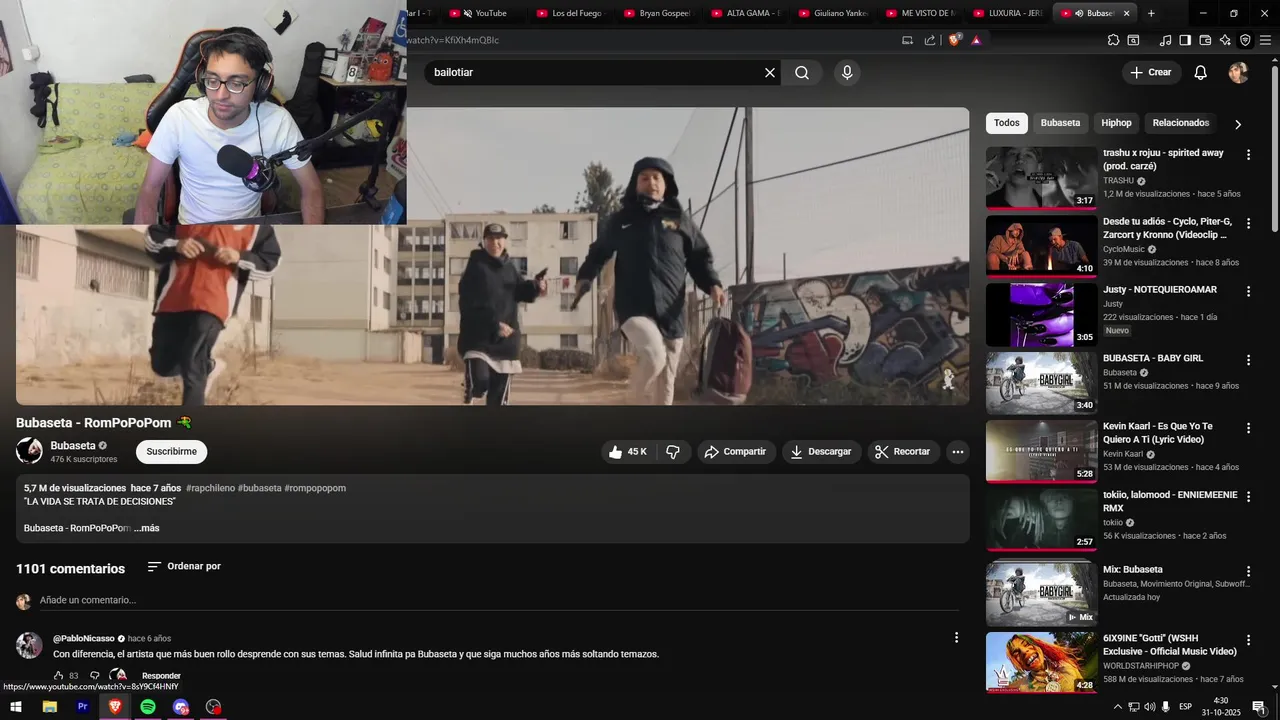Open Brave VPN shield icon
This screenshot has height=720, width=1280.
[1245, 40]
